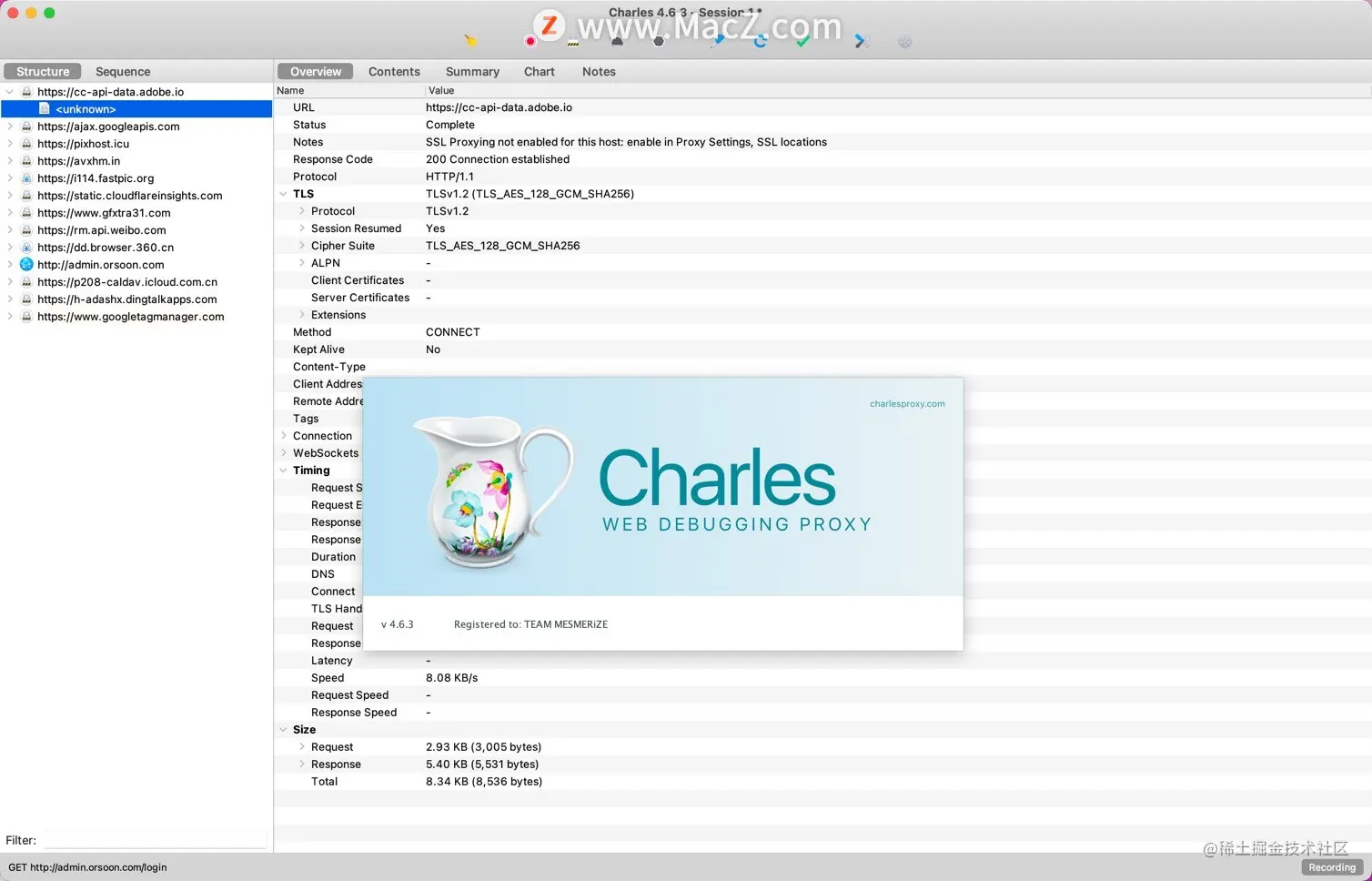Select https://h-adashx.dingtalkapps.com in the tree
The image size is (1372, 881).
[127, 299]
